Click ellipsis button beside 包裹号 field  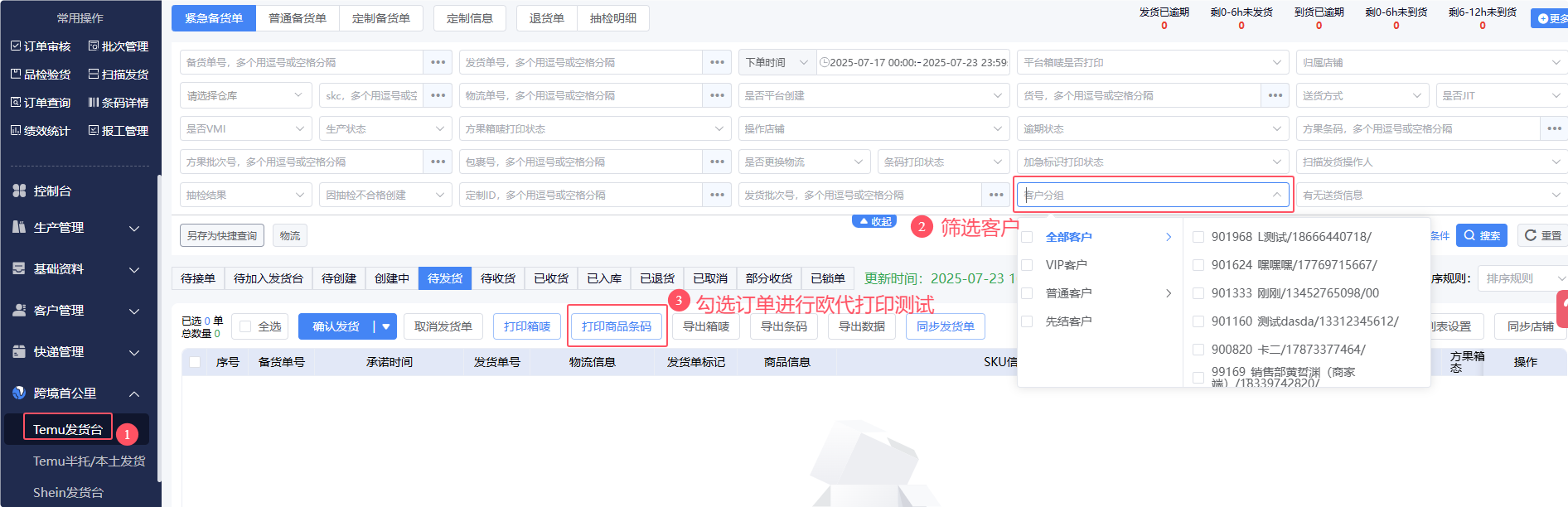[x=717, y=162]
